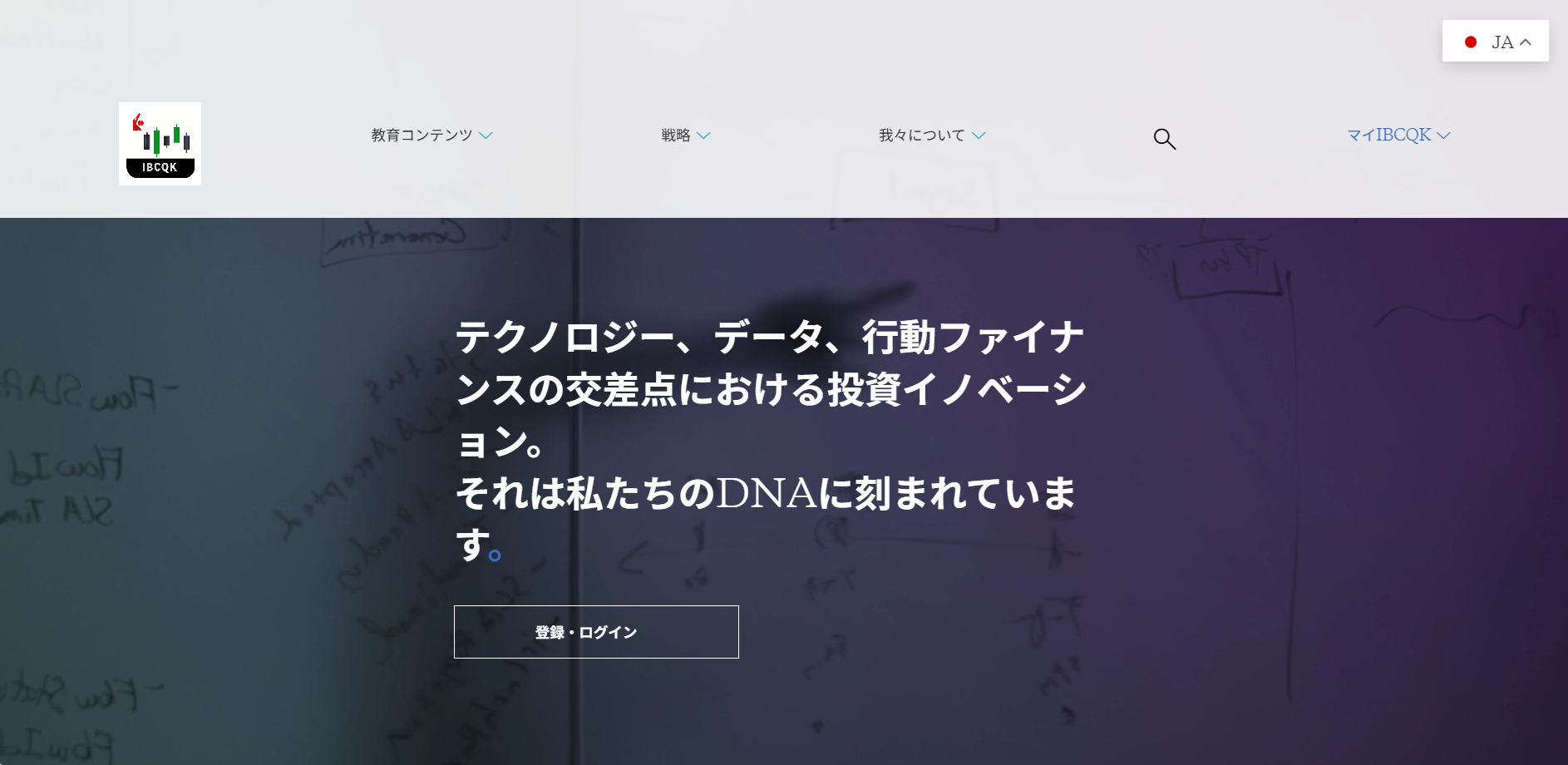Select the JA language label
The image size is (1568, 765).
click(x=1502, y=42)
